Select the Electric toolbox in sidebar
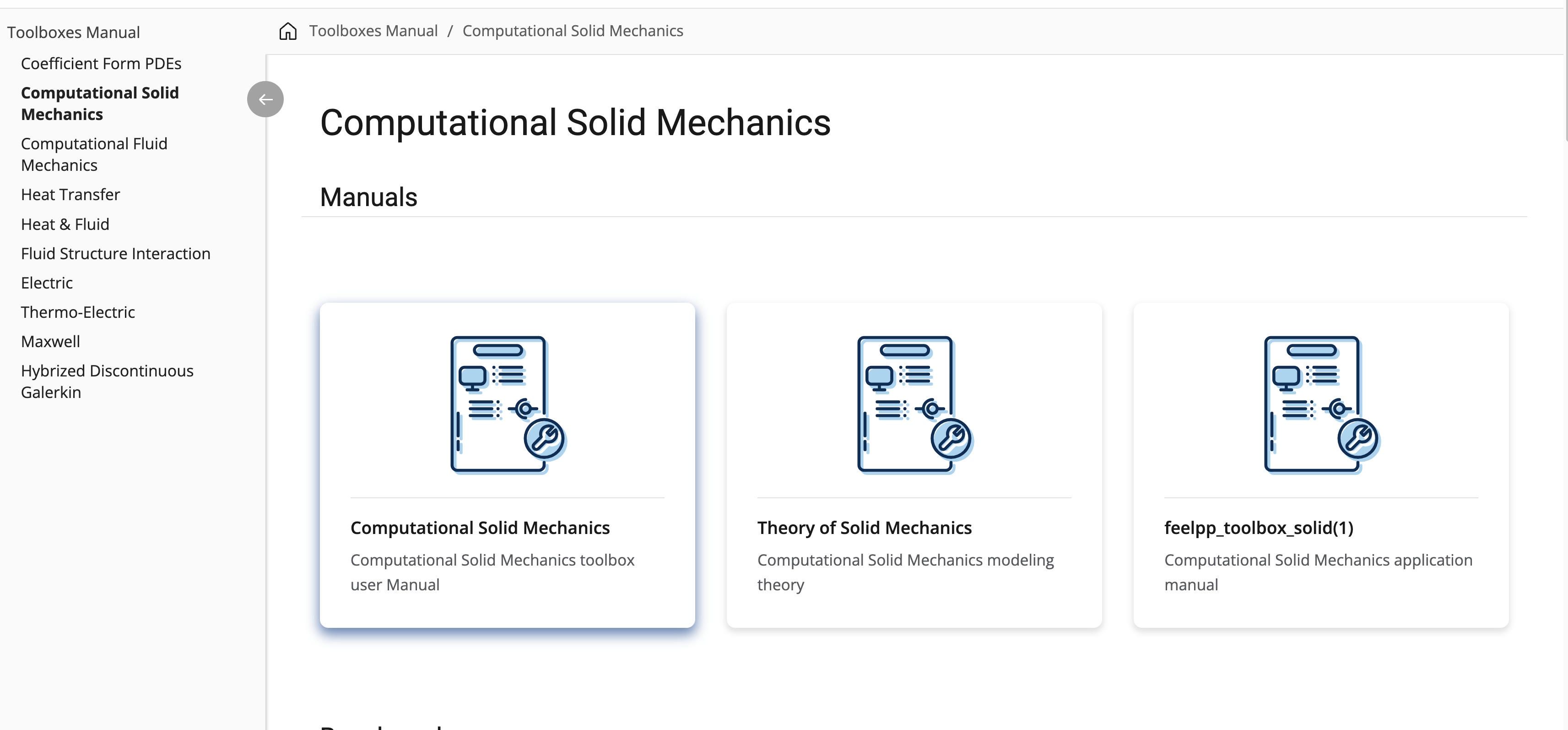Screen dimensions: 1568x730 point(47,283)
